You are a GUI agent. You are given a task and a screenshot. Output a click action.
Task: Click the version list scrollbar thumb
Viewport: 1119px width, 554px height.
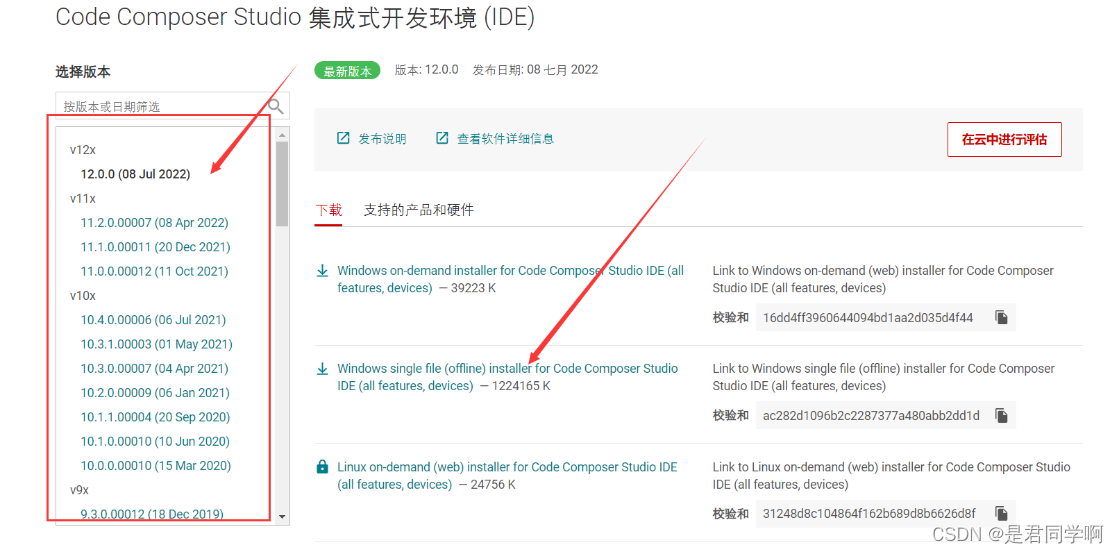pyautogui.click(x=282, y=183)
